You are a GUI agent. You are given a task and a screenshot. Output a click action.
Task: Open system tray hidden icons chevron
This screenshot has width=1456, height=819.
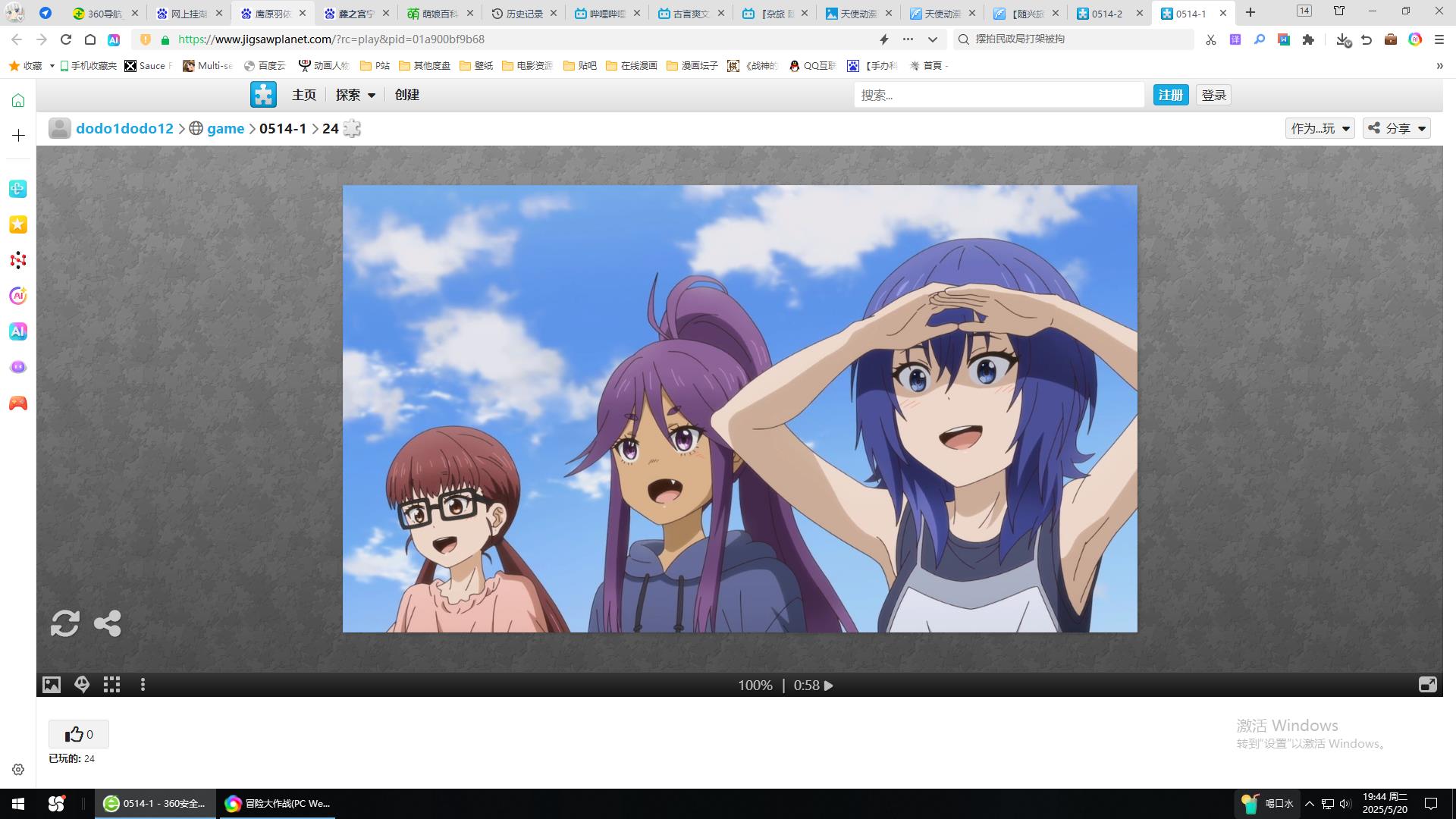click(1310, 804)
